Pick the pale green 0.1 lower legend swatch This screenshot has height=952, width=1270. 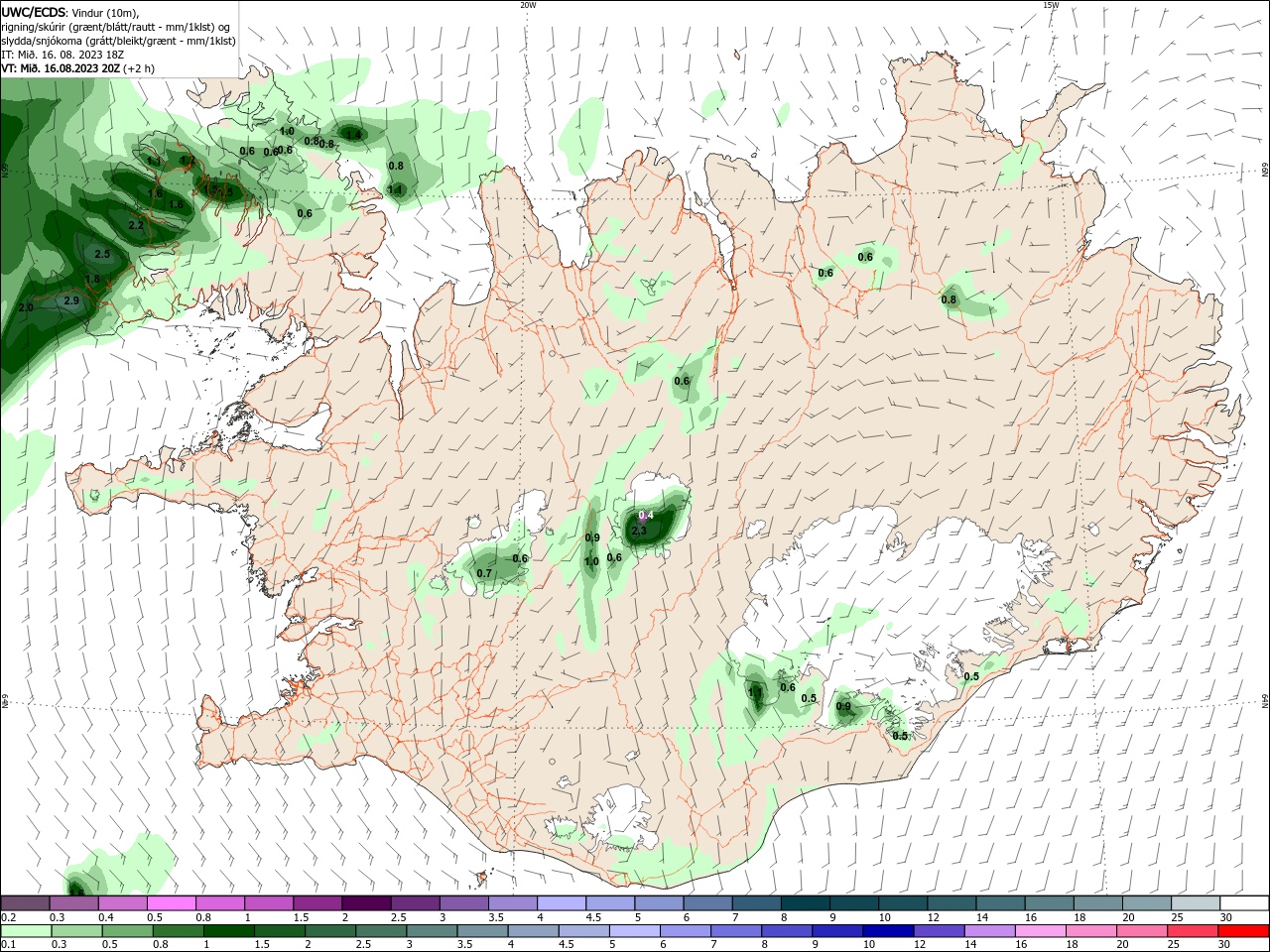(x=27, y=931)
